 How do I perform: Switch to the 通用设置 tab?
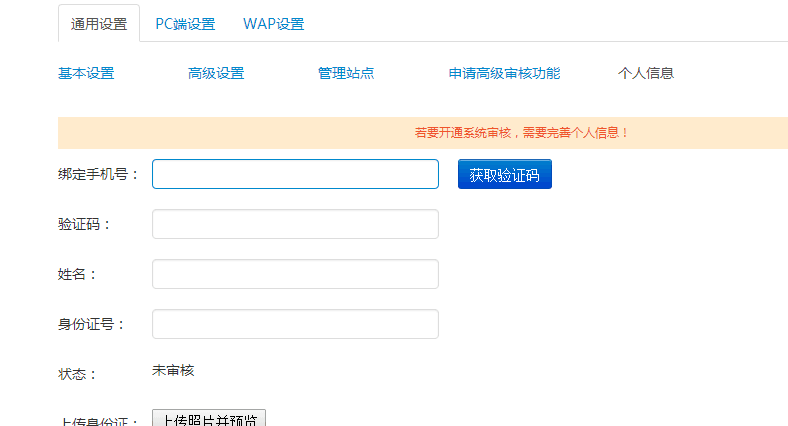[99, 24]
